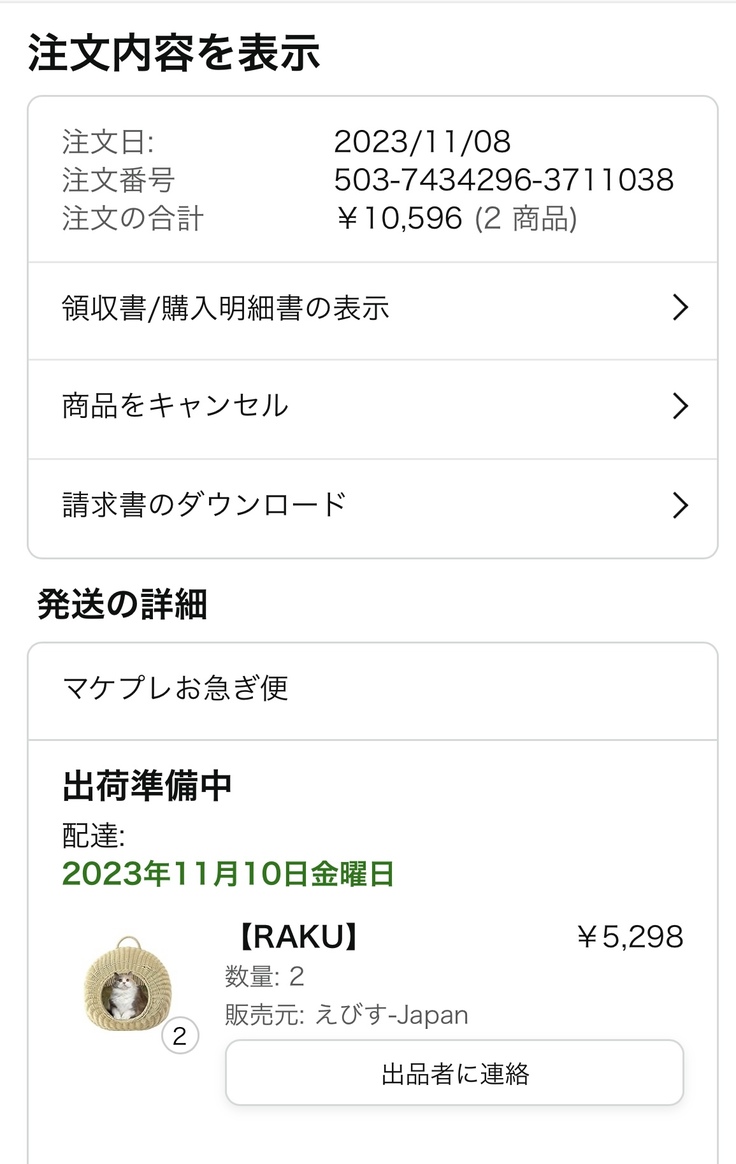The image size is (736, 1164).
Task: Tap the order number 503-7434296-3711038
Action: [x=503, y=180]
